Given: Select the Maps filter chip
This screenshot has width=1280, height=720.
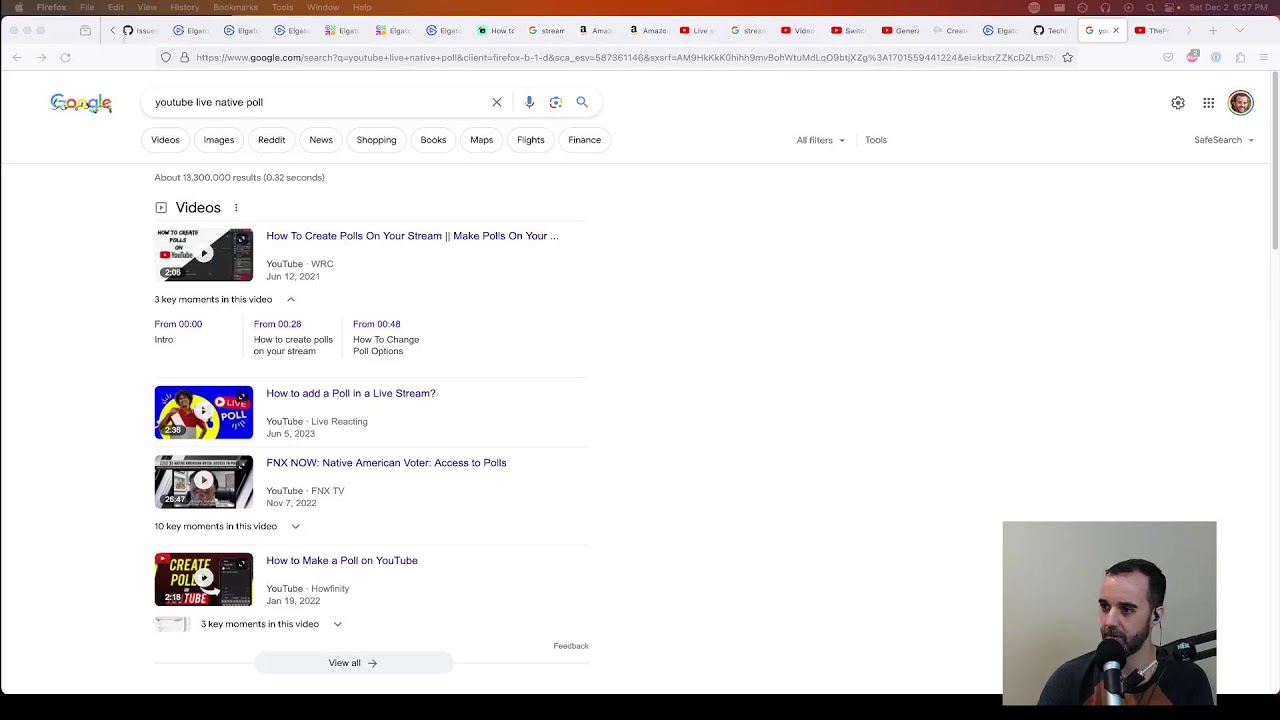Looking at the screenshot, I should point(482,140).
